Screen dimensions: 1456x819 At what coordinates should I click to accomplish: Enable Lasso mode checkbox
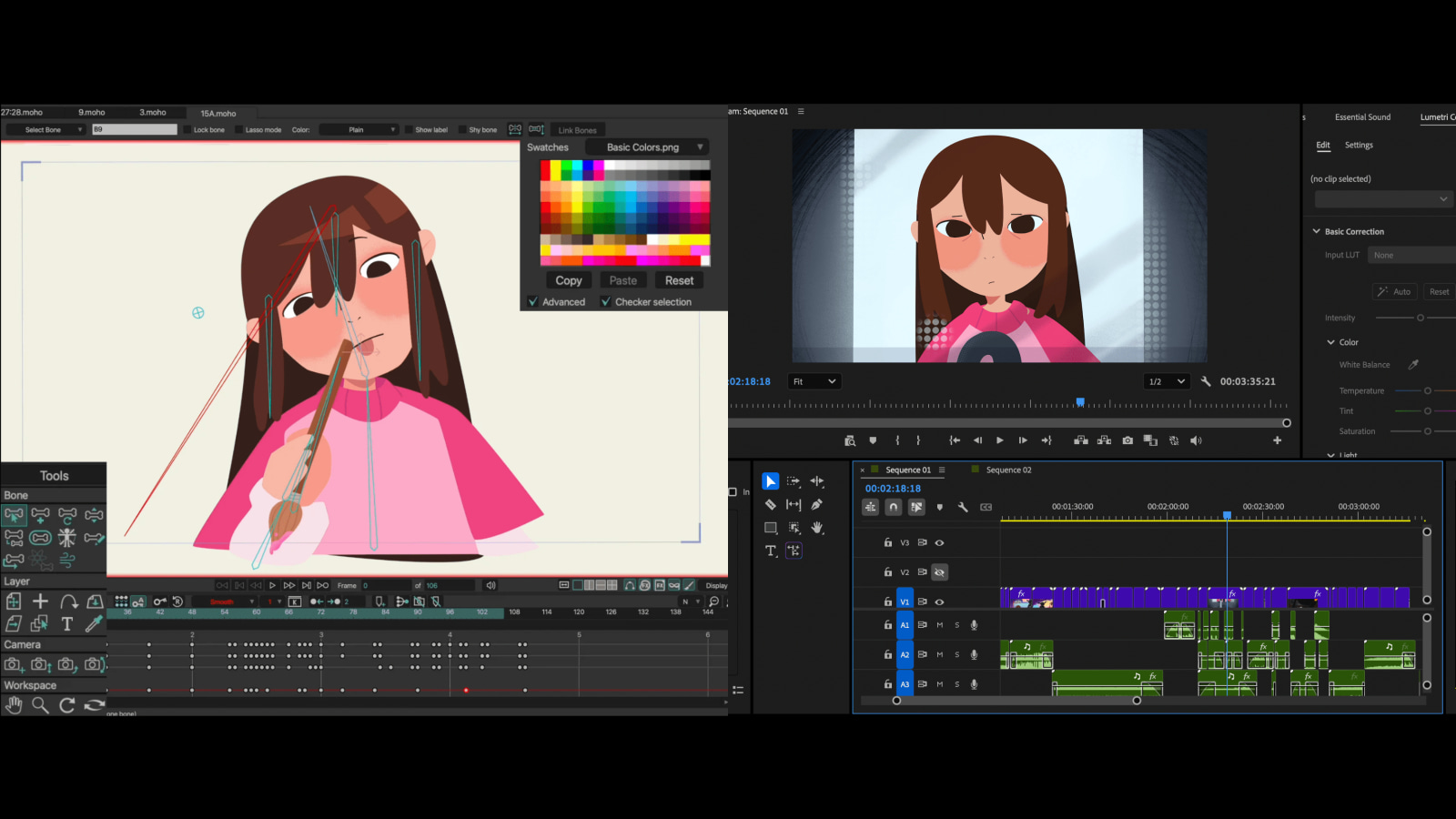[x=238, y=130]
